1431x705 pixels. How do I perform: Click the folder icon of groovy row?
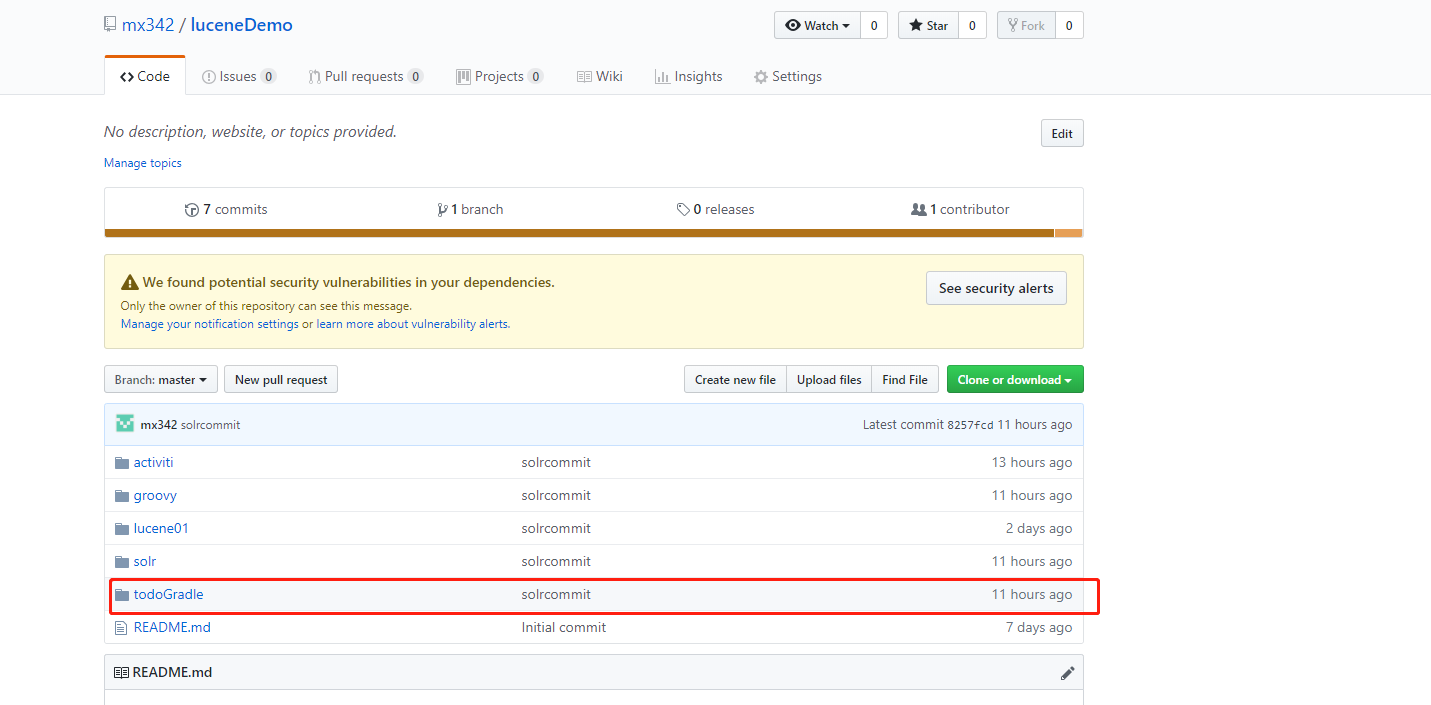pos(122,495)
